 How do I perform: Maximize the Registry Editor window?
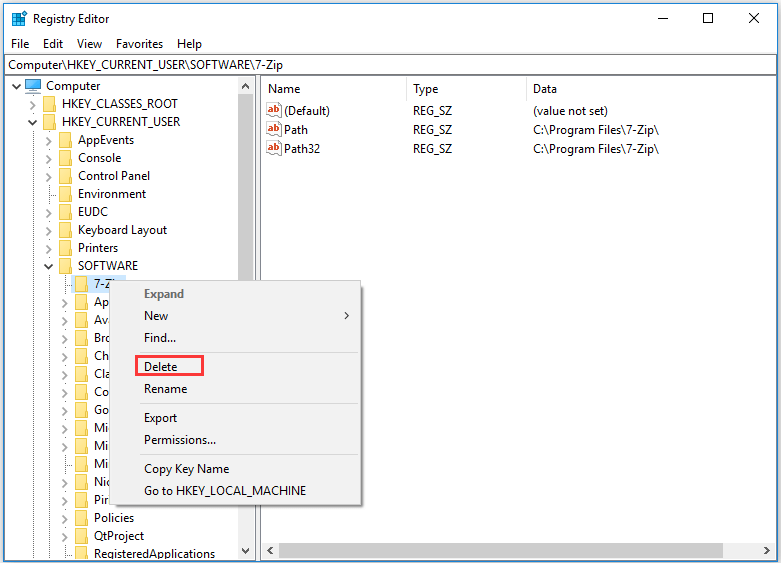coord(708,18)
